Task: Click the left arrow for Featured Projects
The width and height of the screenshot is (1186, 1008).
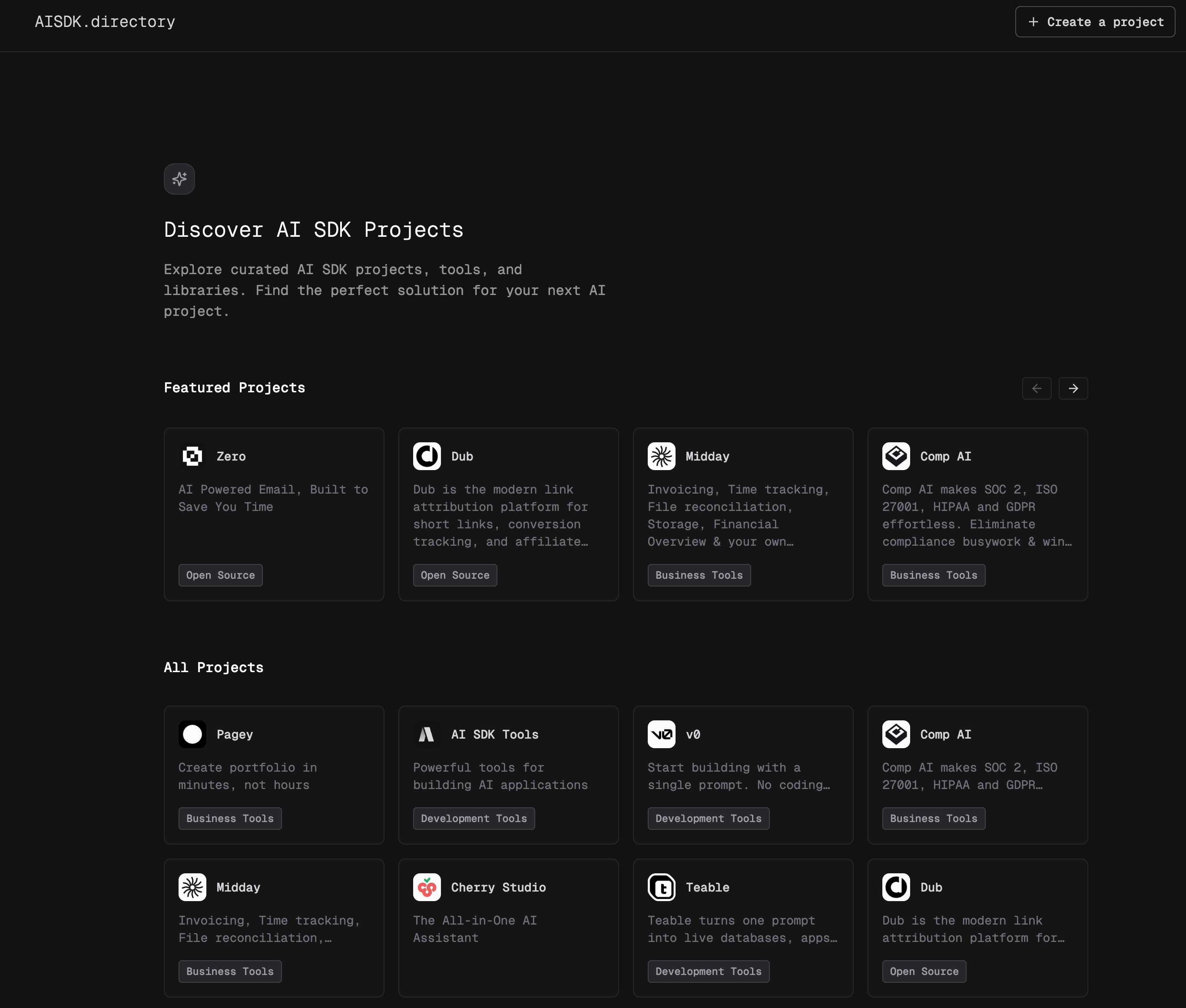Action: pos(1037,388)
